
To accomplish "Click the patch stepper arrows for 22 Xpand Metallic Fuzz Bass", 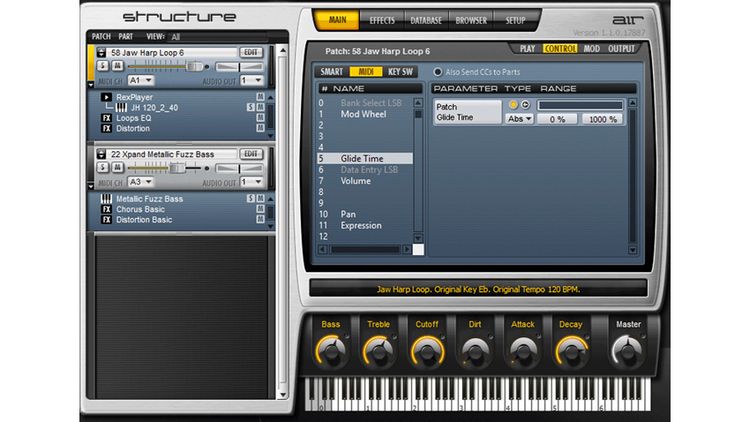I will 101,154.
